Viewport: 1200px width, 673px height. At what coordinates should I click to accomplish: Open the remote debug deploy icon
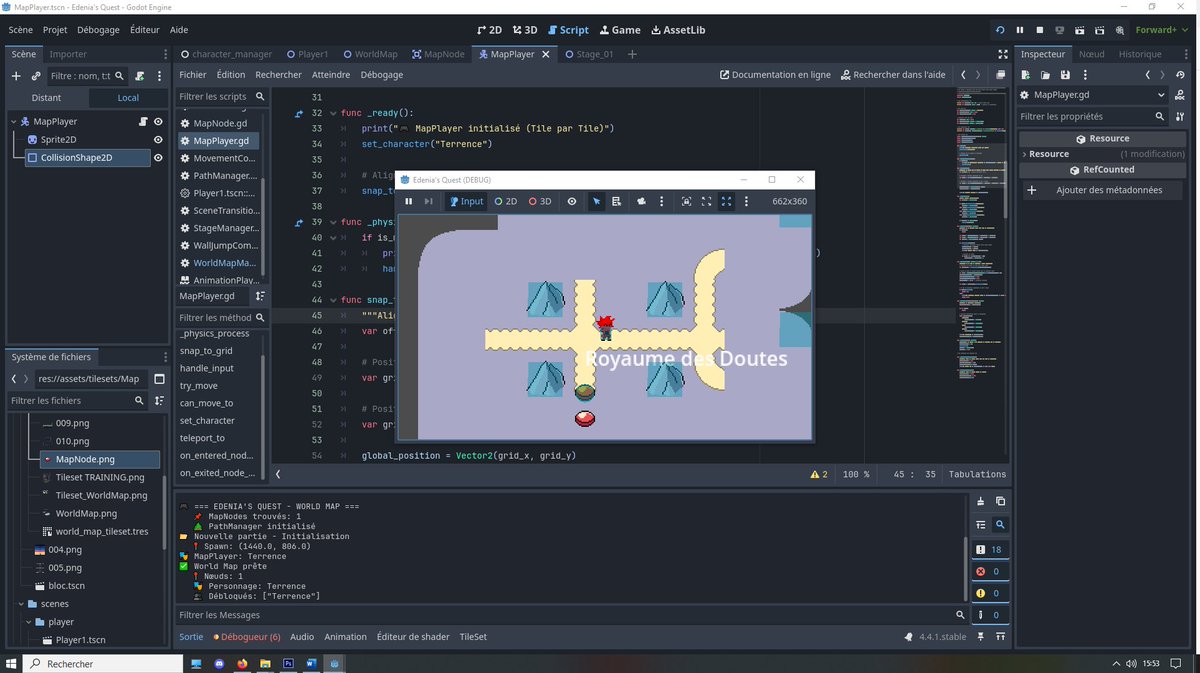[x=1060, y=30]
